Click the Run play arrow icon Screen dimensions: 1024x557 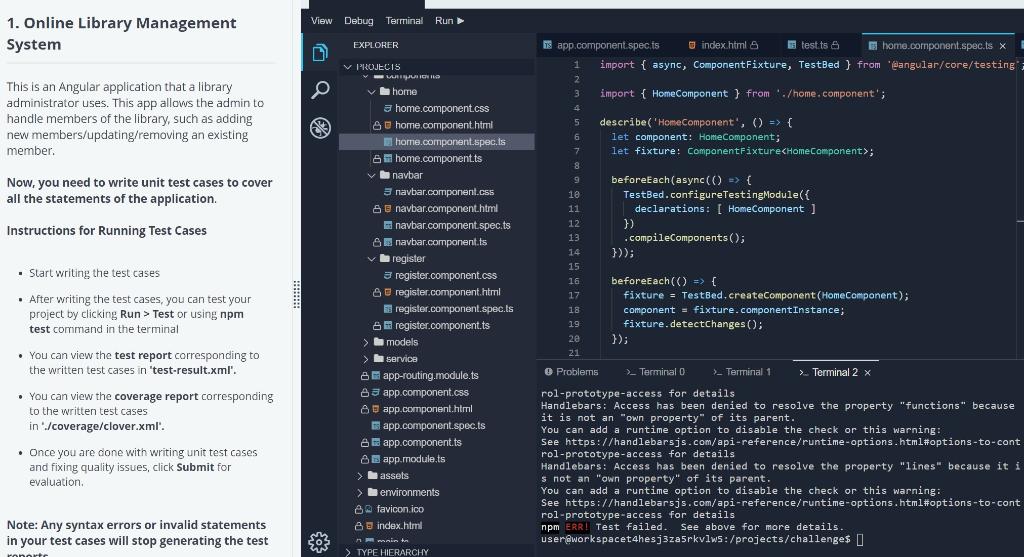(460, 21)
